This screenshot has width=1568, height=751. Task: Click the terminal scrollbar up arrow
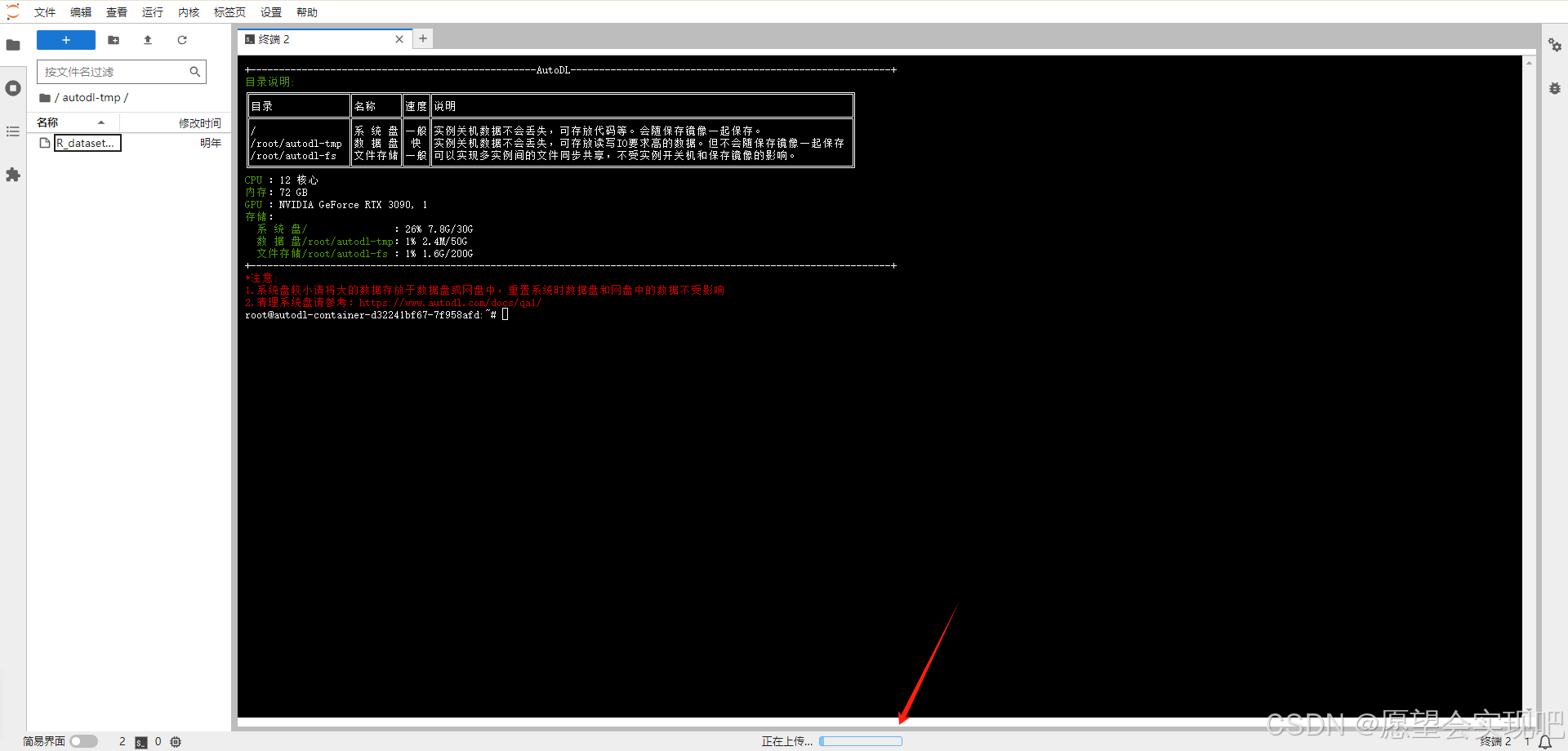click(x=1529, y=63)
